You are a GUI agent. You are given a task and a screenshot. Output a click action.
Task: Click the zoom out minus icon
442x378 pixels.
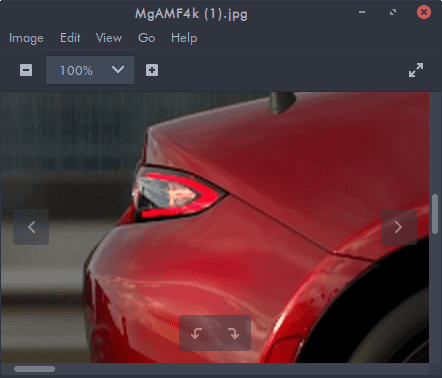(26, 70)
